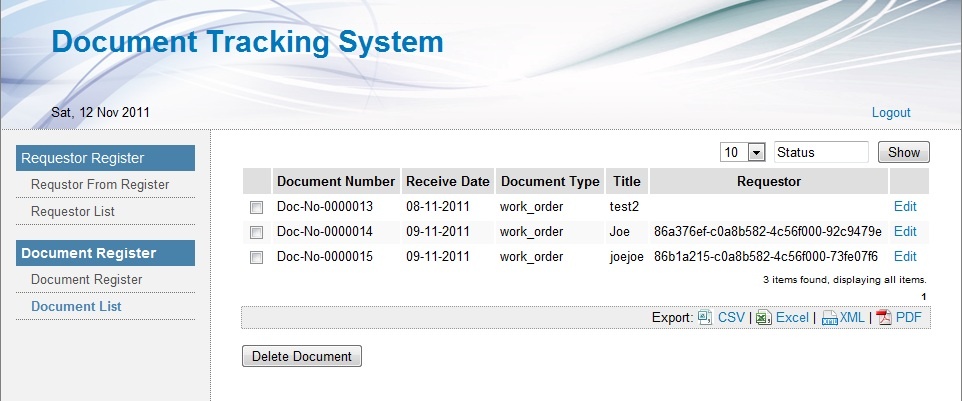Click the Show button
Viewport: 962px width, 401px height.
point(904,153)
